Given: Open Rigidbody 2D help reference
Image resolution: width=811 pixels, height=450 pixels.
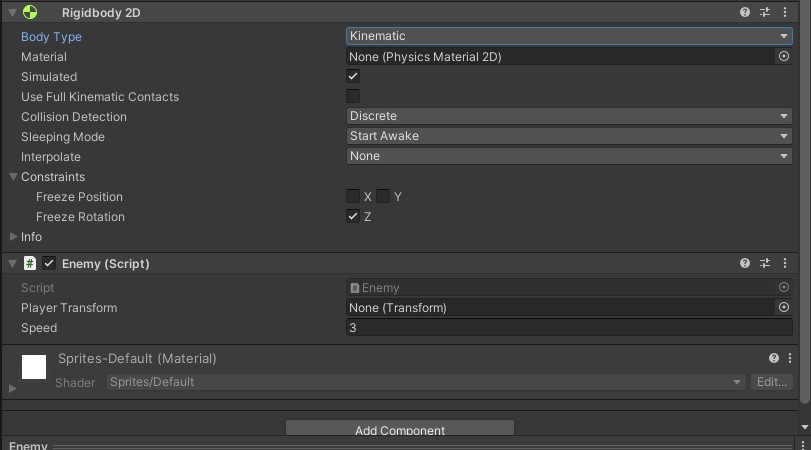Looking at the screenshot, I should [745, 12].
